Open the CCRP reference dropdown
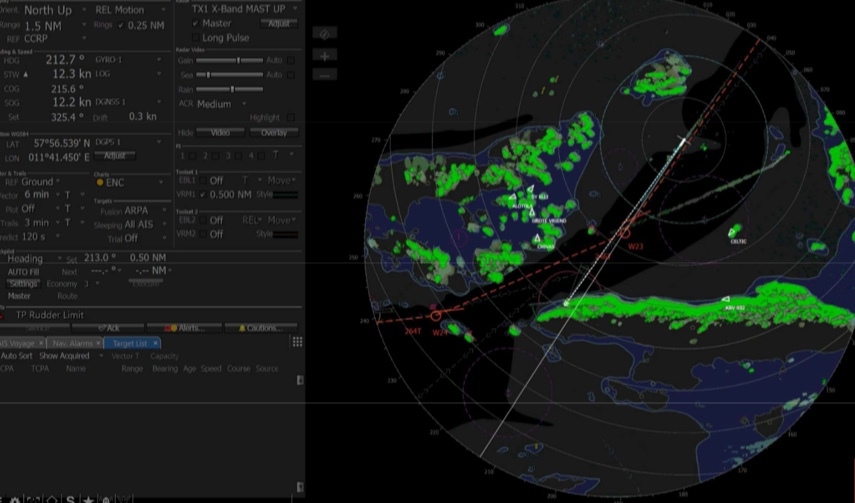 55,39
